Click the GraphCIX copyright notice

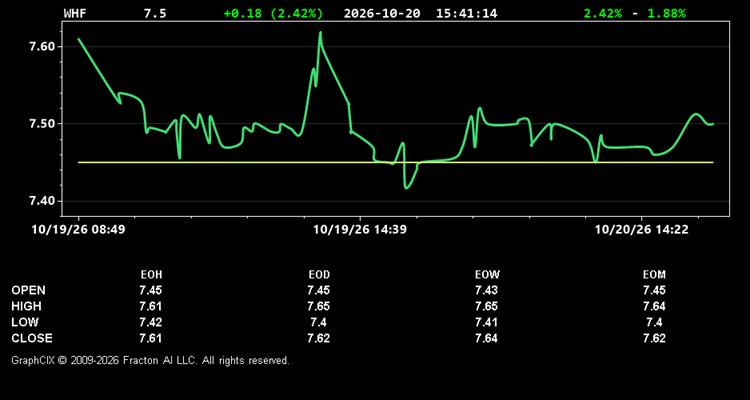pos(150,360)
